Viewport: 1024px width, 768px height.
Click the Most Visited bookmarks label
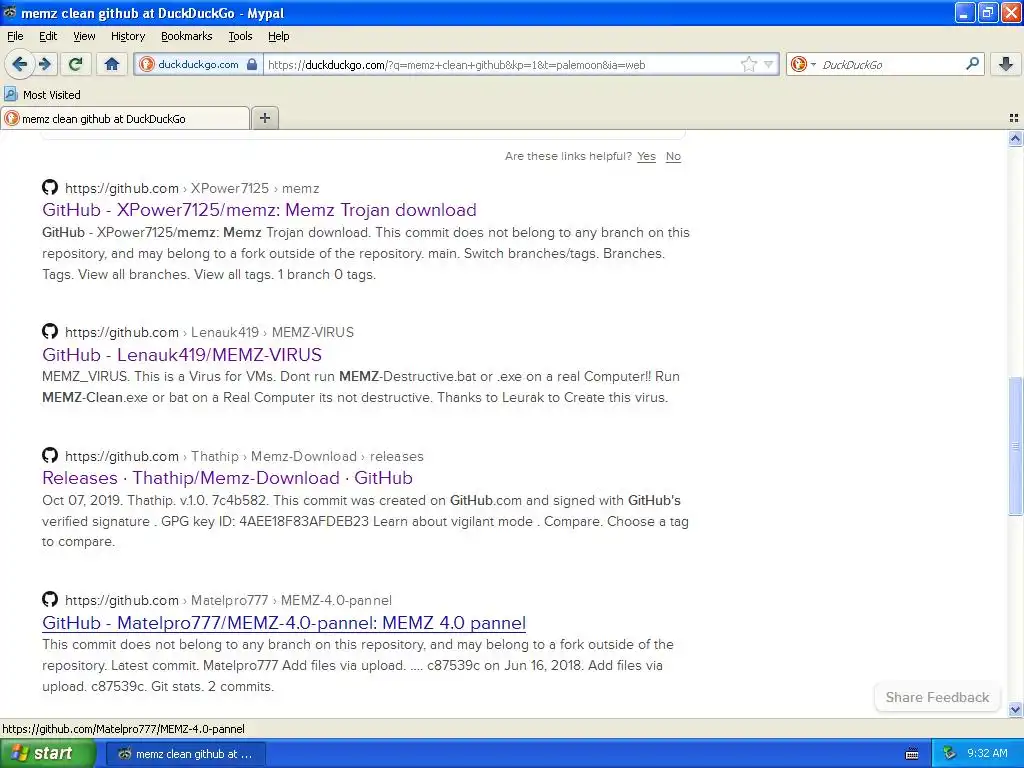52,95
